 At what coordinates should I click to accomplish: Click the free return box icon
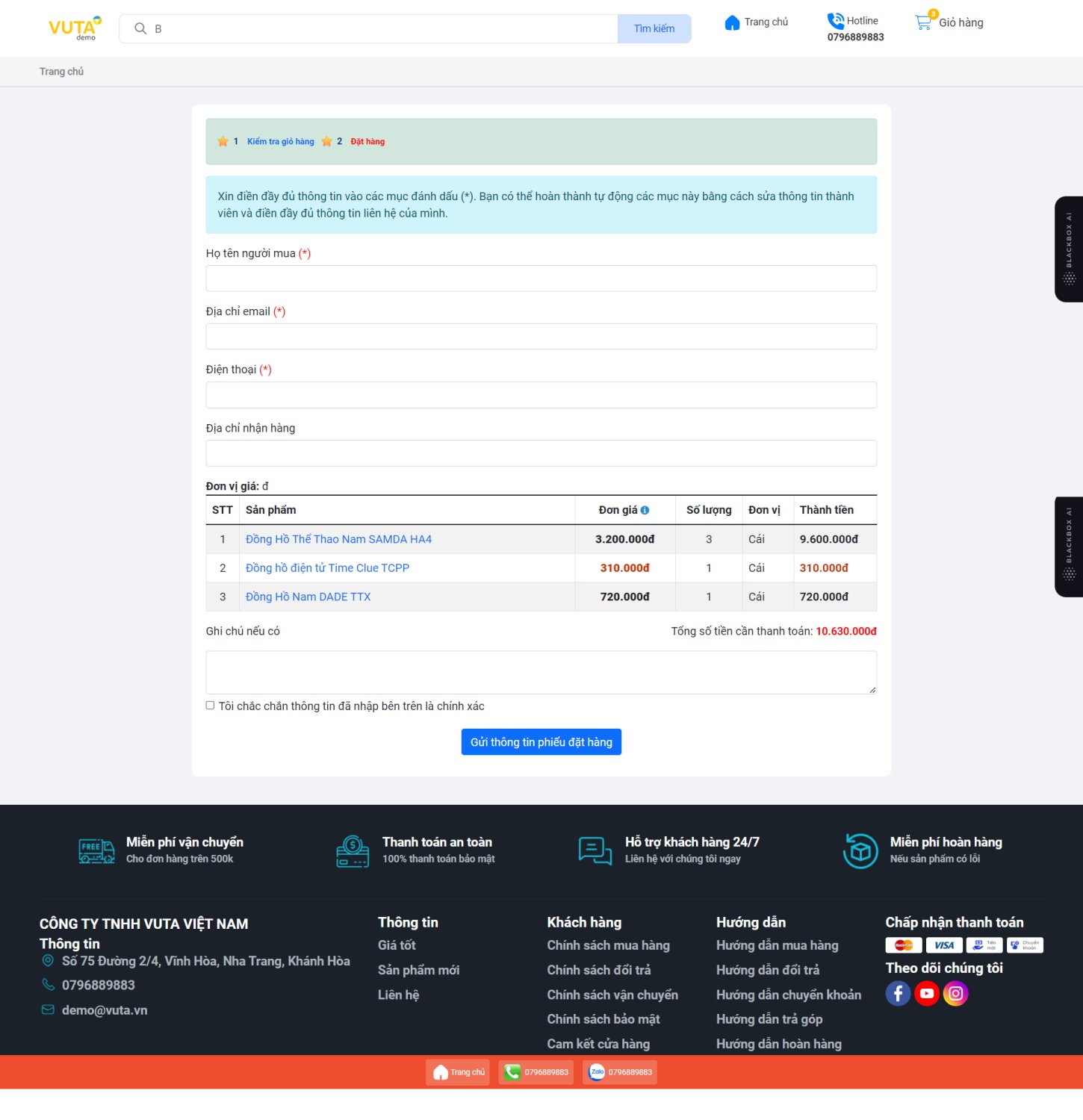tap(860, 850)
